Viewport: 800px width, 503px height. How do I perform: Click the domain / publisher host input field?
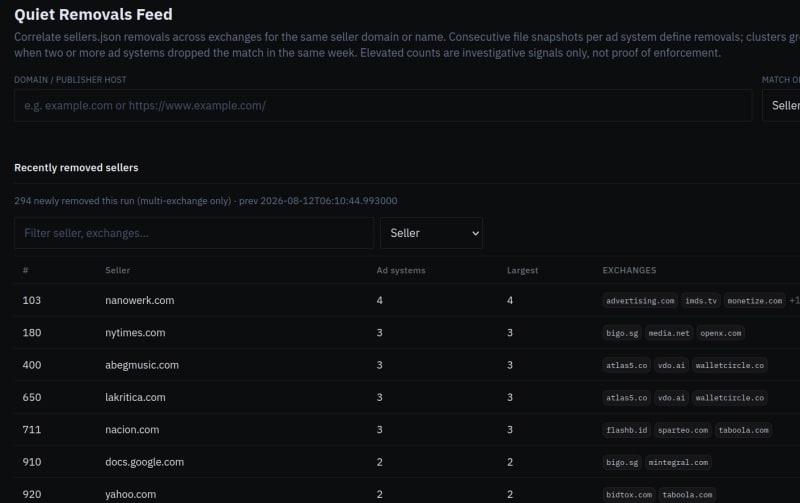383,106
